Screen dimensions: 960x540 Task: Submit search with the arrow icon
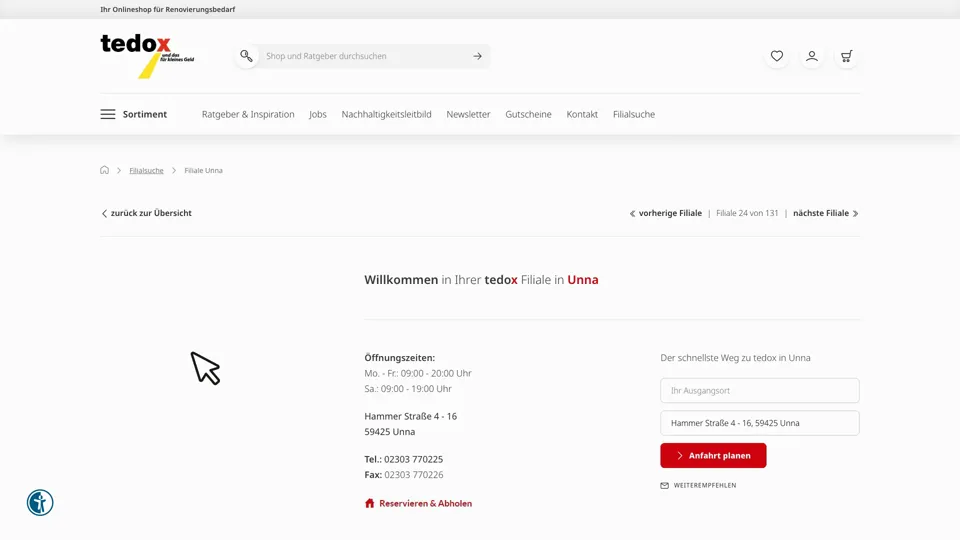click(478, 56)
